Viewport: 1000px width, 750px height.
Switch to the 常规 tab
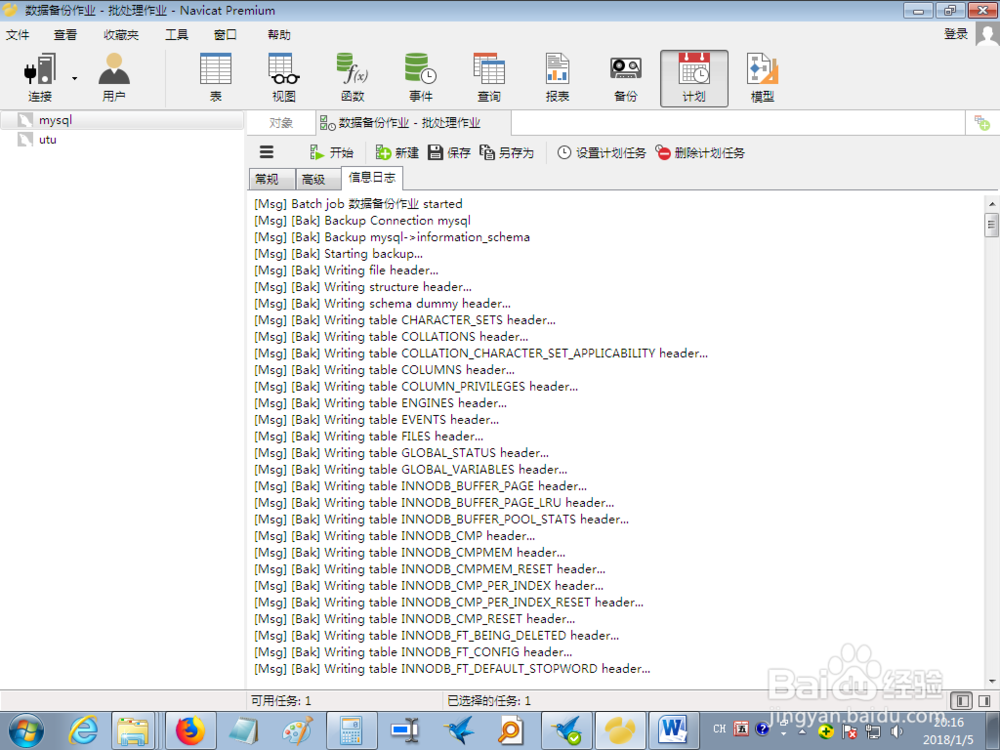coord(272,179)
